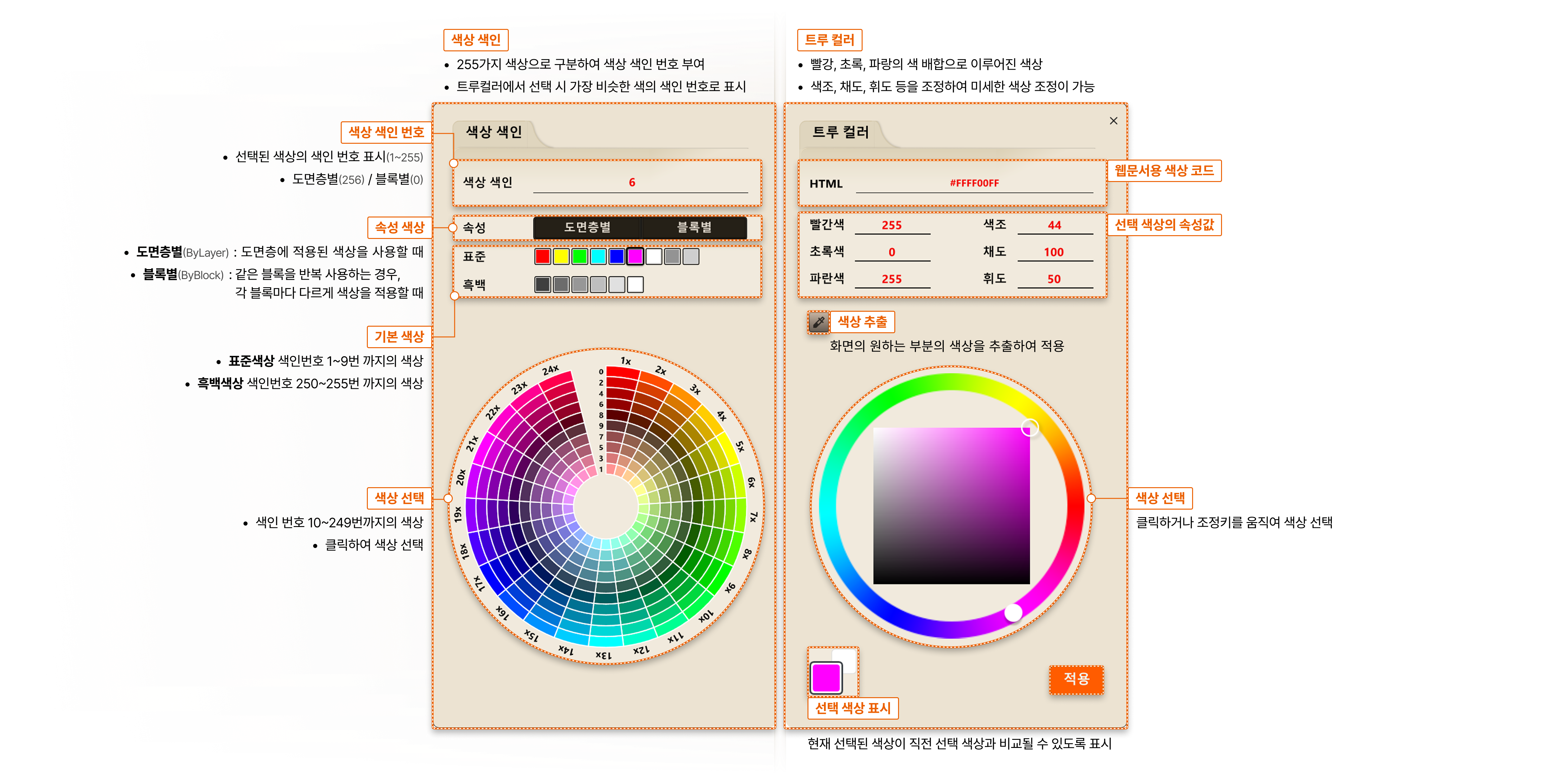Choose the white 흑백 grayscale swatch
Screen dimensions: 1559x784
(x=635, y=284)
